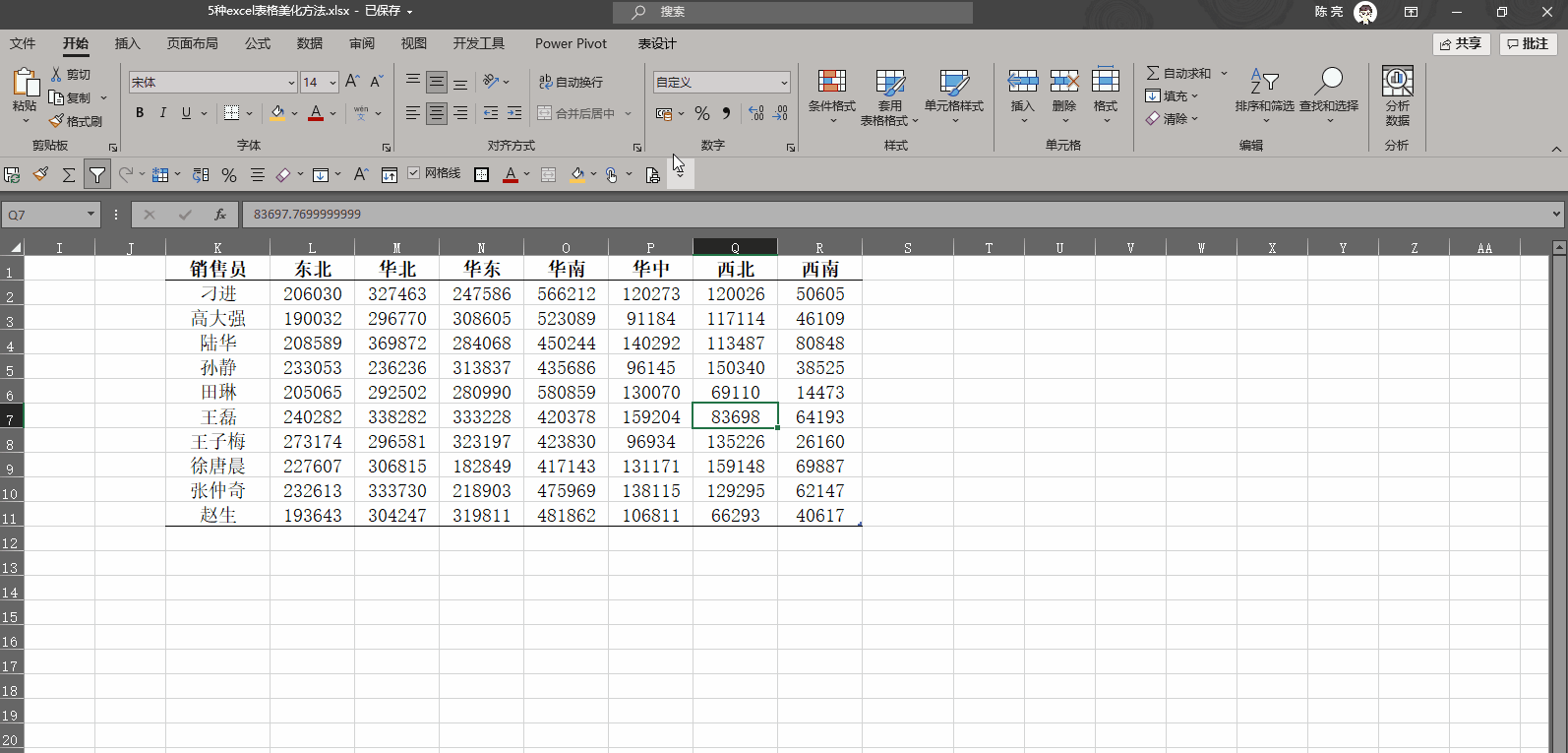Click the insert function fx icon
Viewport: 1568px width, 753px height.
220,214
